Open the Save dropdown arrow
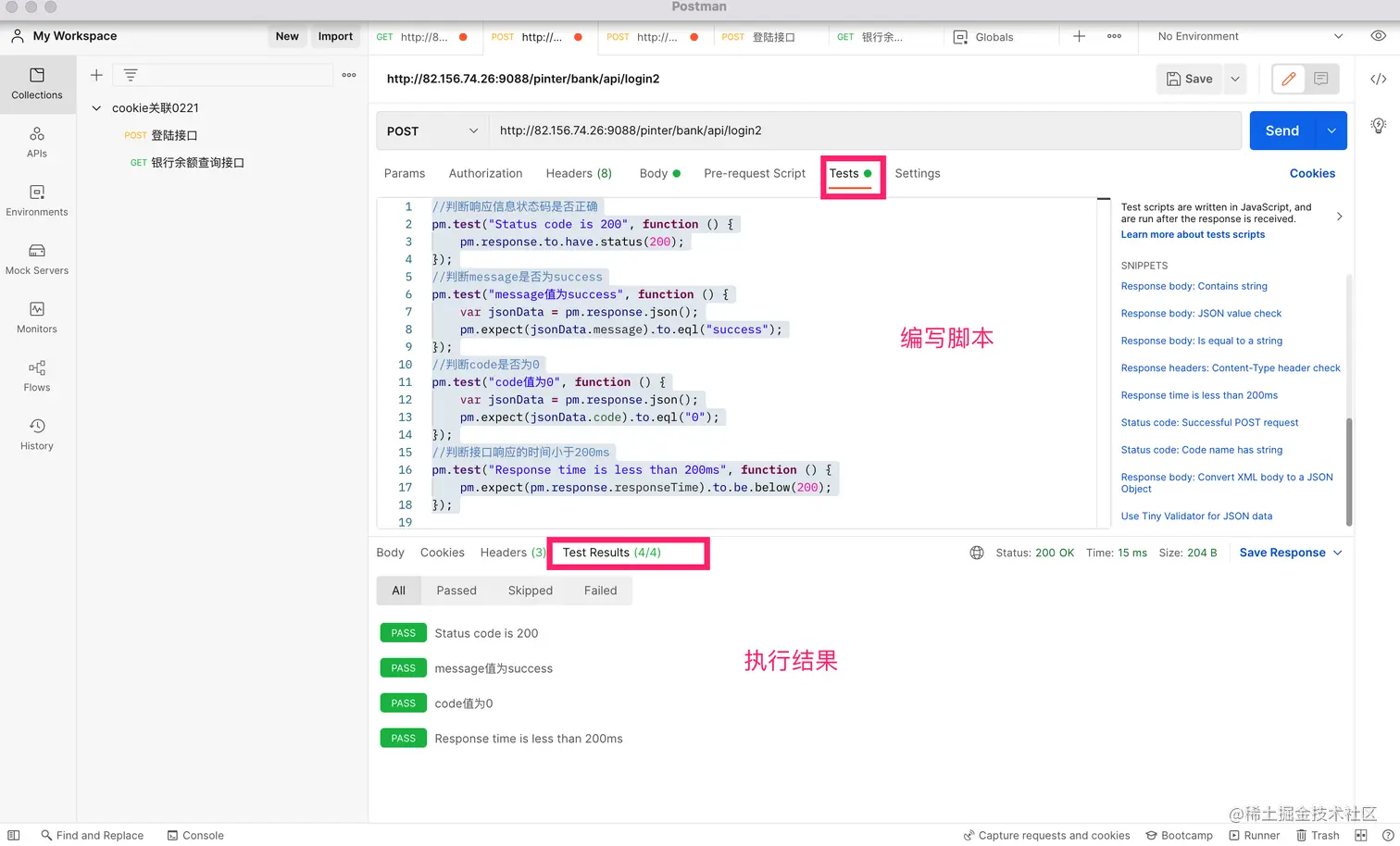 (1235, 79)
